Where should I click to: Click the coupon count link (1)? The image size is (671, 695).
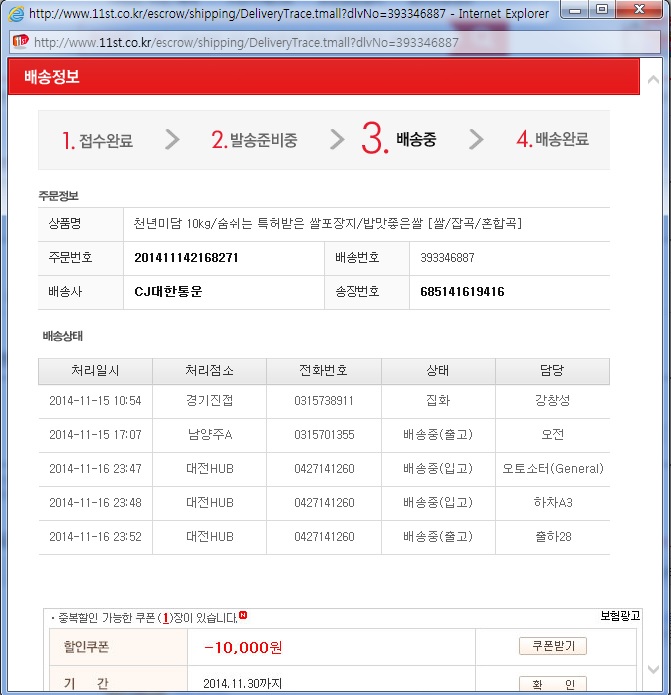pyautogui.click(x=166, y=618)
